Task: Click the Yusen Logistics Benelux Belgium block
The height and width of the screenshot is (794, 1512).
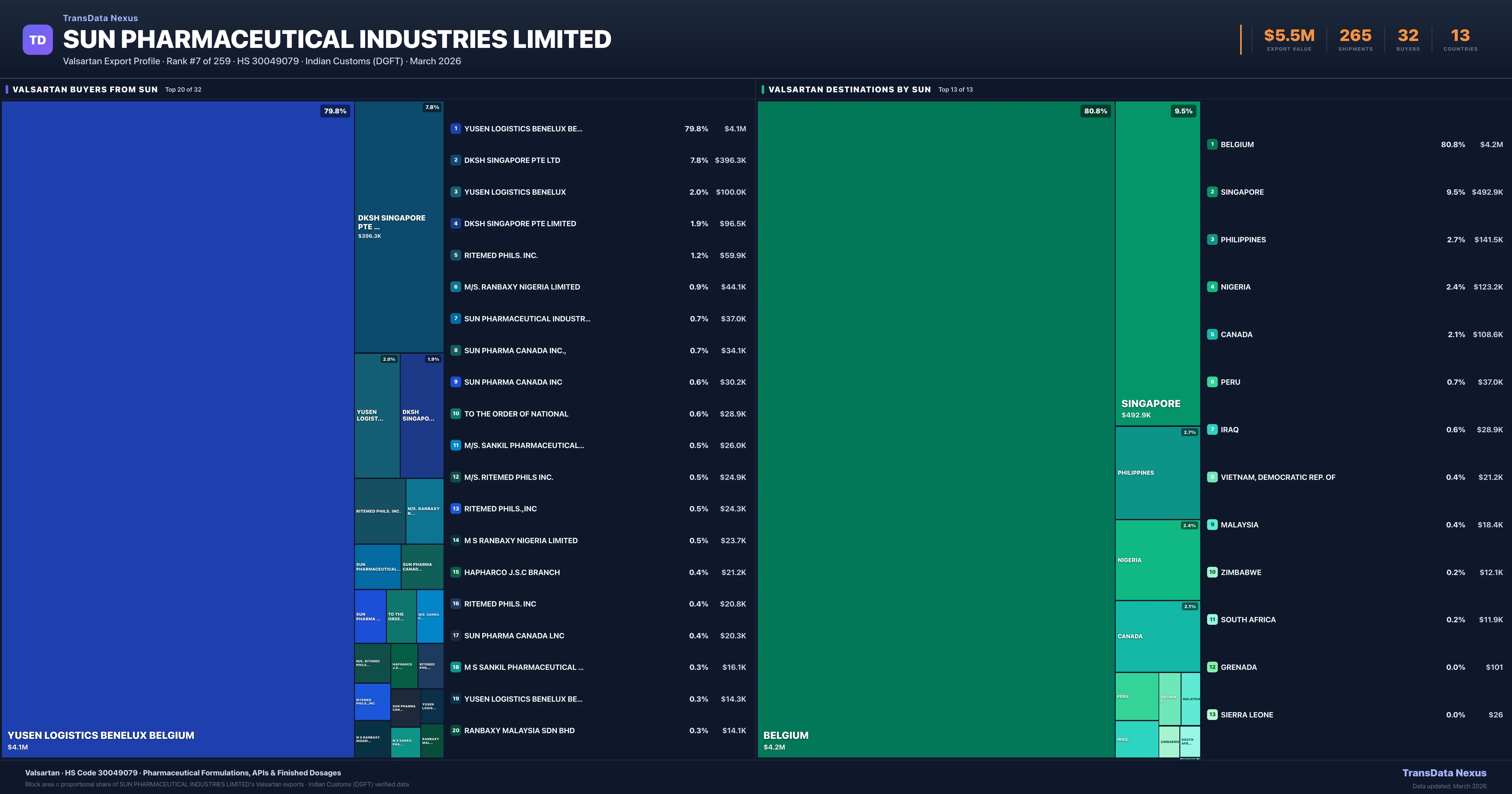Action: [177, 429]
